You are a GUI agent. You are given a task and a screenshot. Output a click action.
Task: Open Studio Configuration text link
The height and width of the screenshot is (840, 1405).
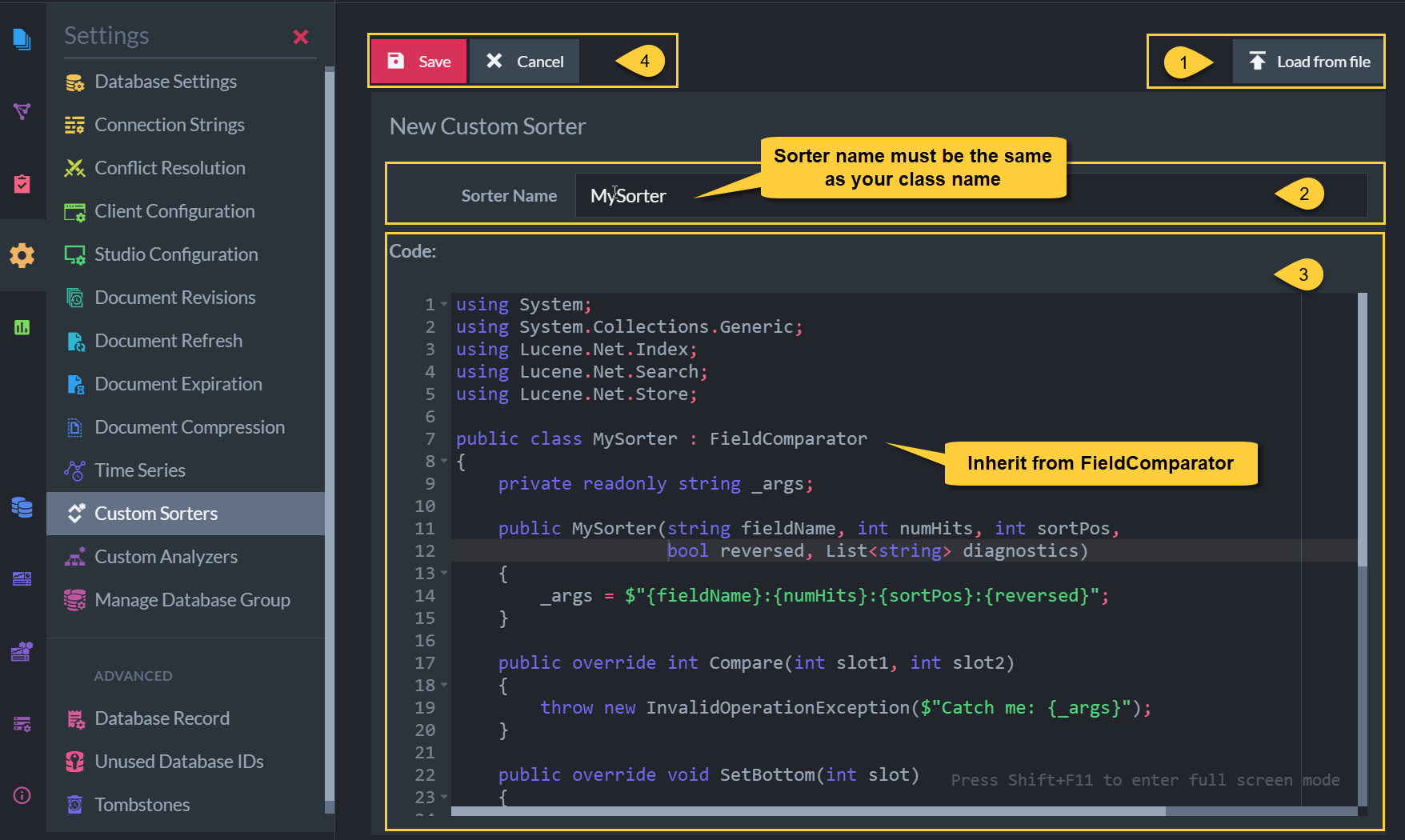pyautogui.click(x=176, y=254)
